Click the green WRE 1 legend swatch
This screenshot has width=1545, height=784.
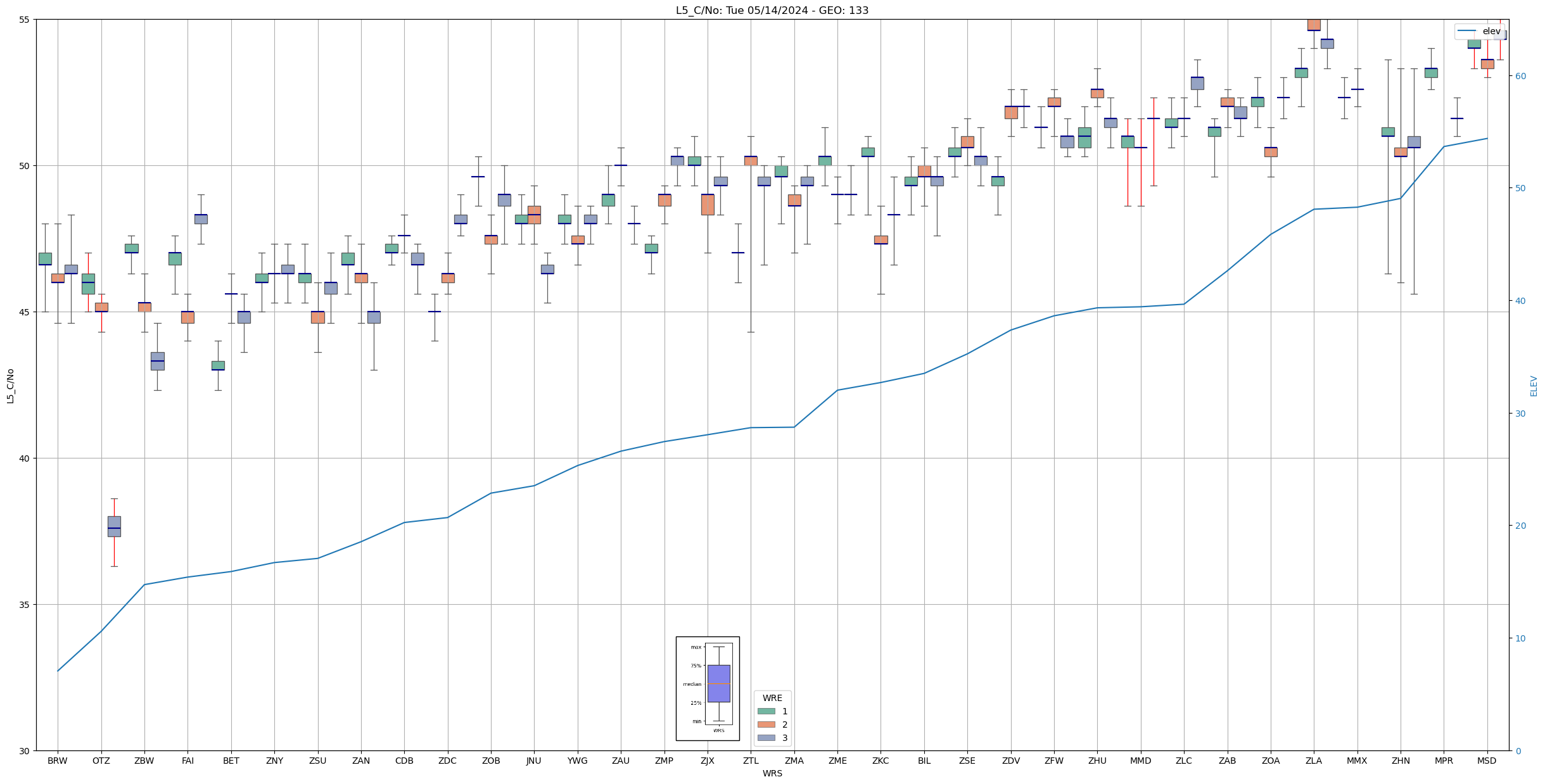click(x=766, y=711)
